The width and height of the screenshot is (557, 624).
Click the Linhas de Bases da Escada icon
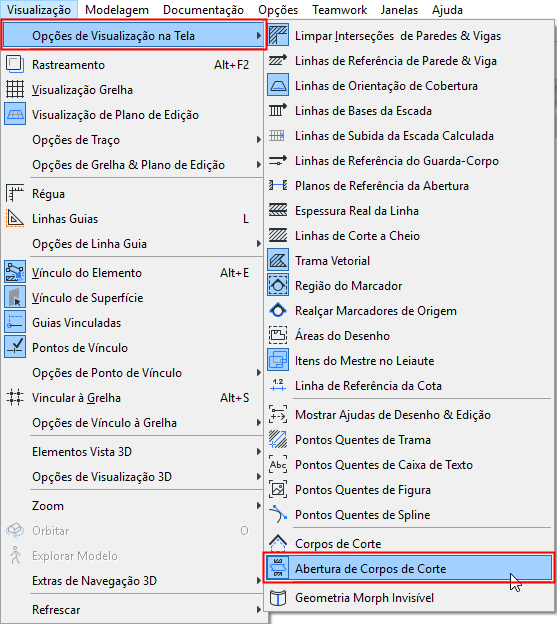(278, 110)
